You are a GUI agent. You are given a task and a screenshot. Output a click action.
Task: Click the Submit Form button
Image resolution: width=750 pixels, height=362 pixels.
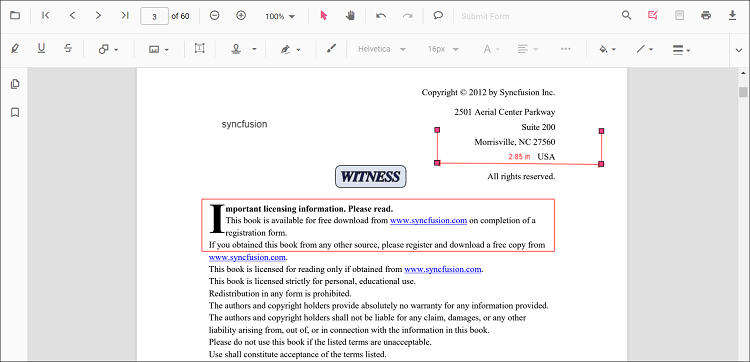click(x=485, y=16)
